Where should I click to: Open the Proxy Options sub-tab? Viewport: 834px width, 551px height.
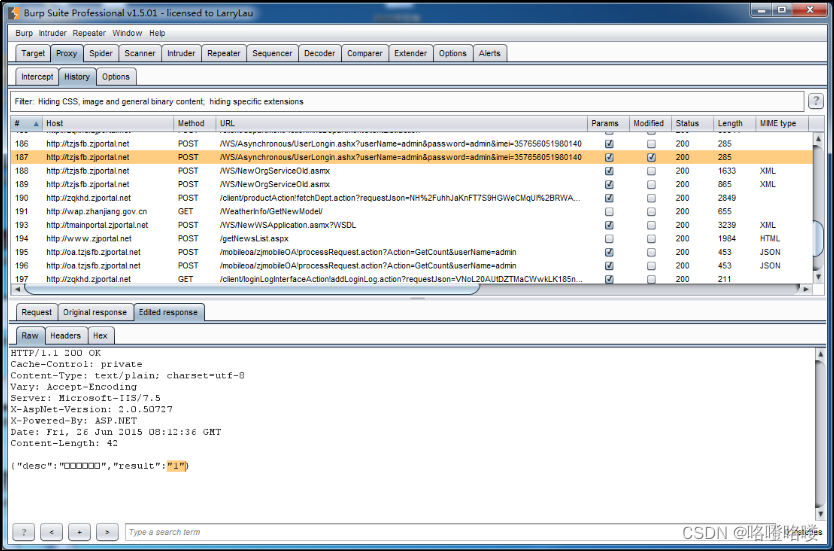pyautogui.click(x=116, y=77)
